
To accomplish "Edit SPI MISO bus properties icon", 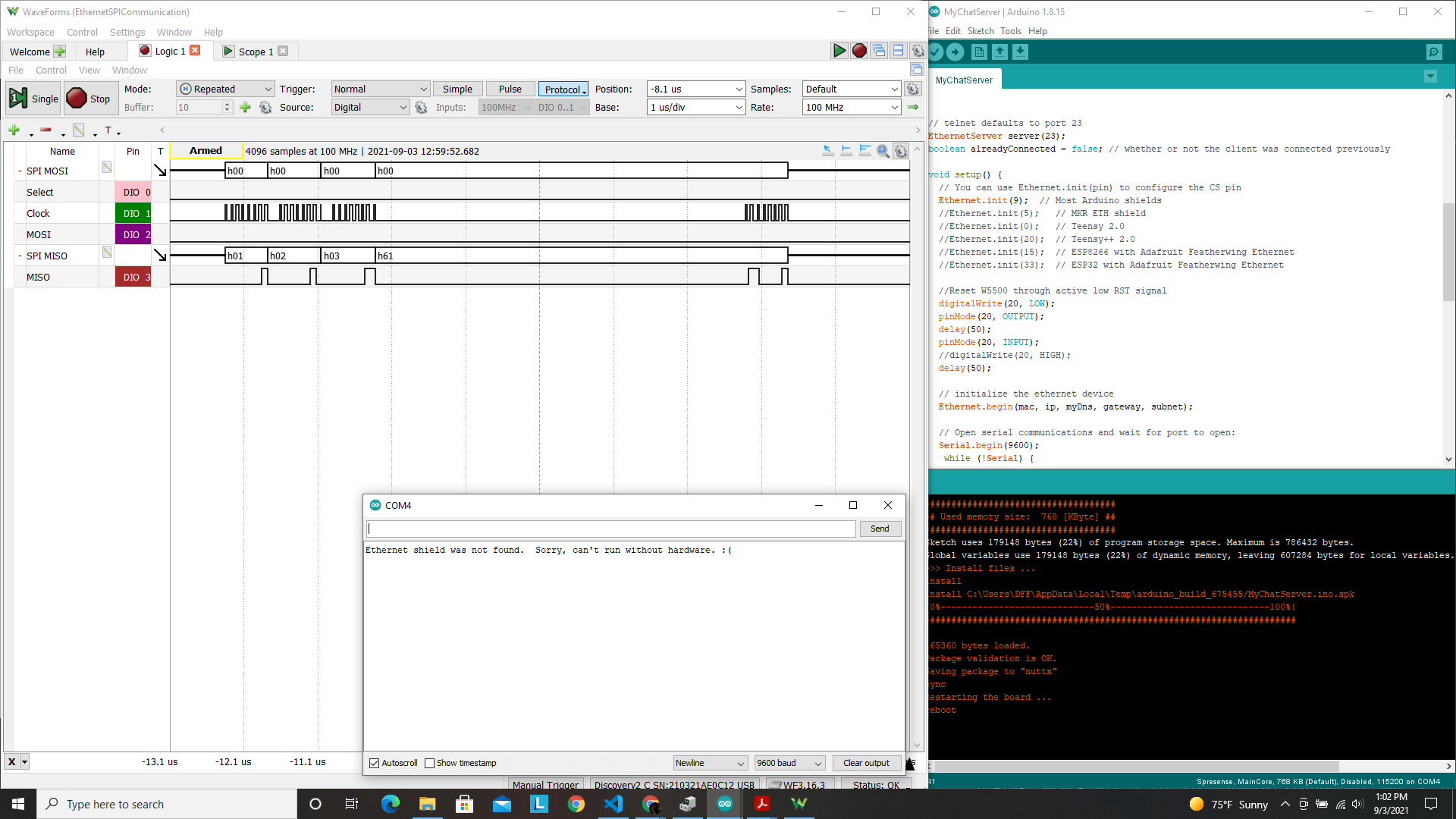I will tap(107, 252).
